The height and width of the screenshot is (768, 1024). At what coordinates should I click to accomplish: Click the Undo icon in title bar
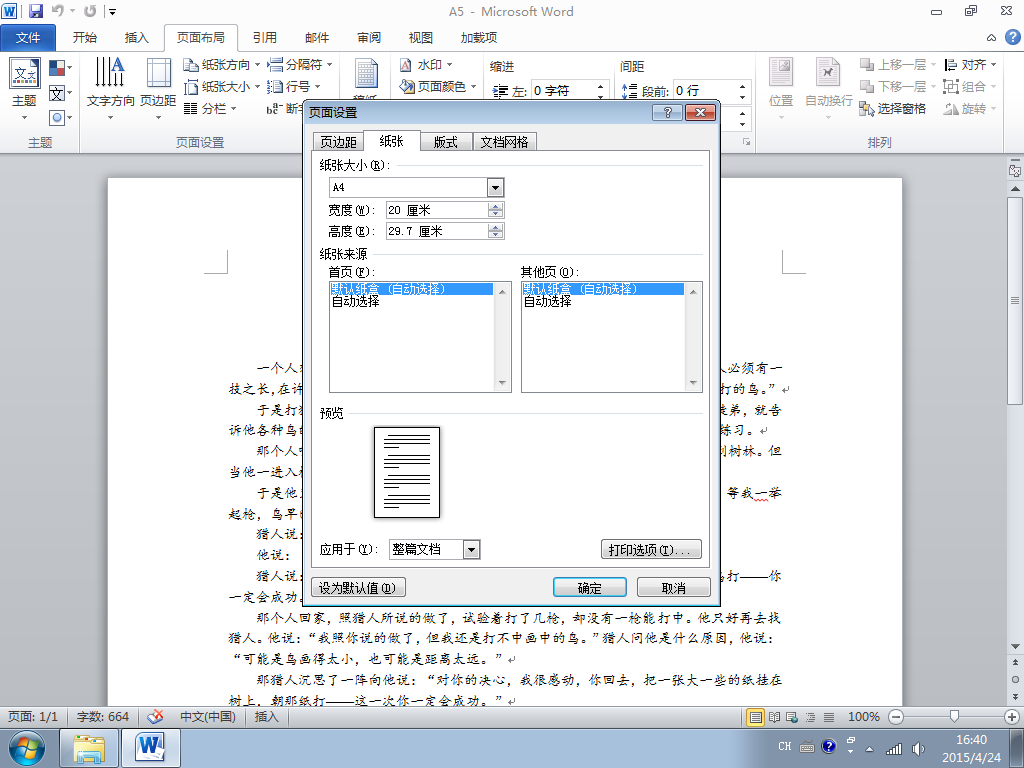(x=57, y=11)
